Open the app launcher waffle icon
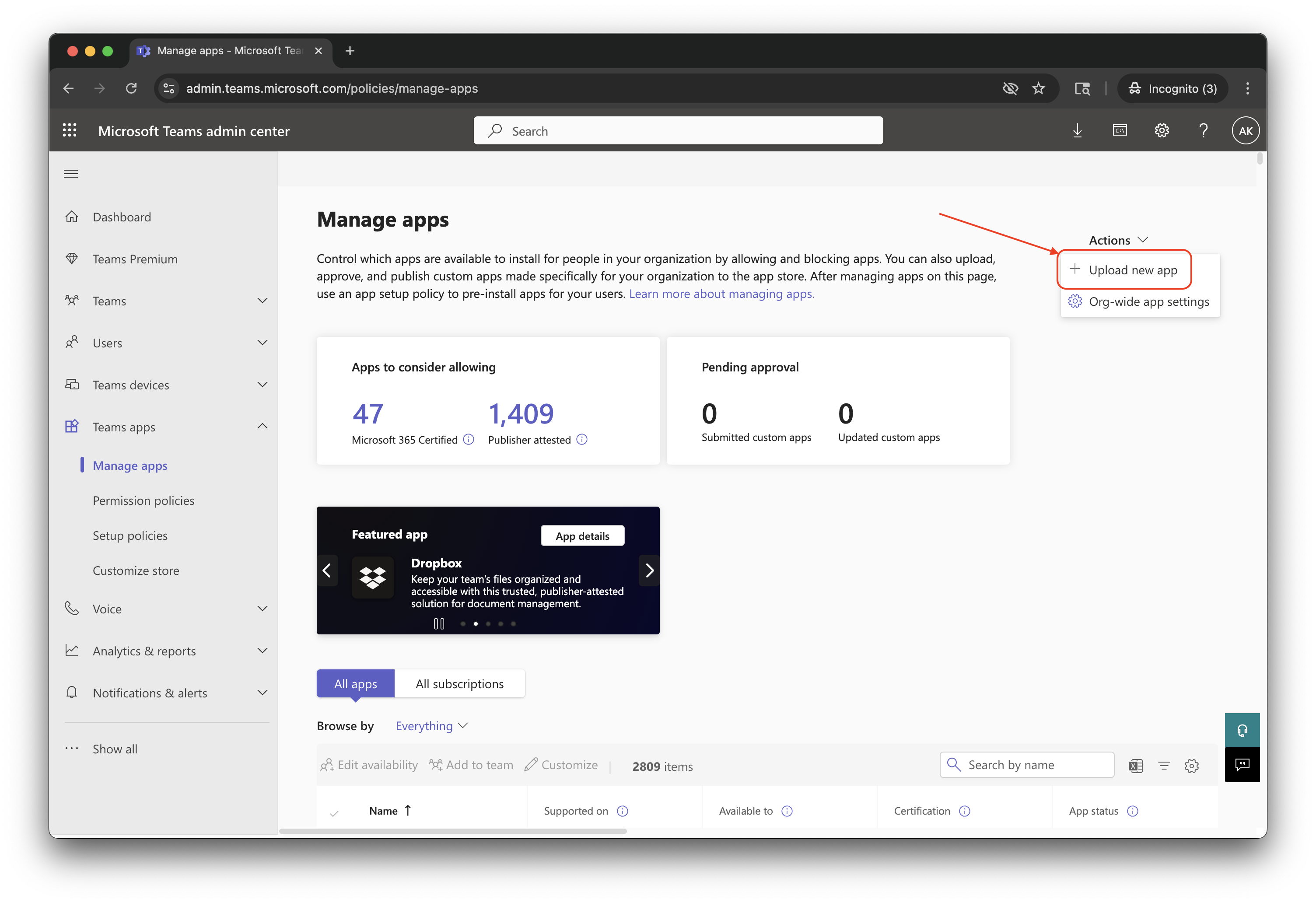 pos(70,131)
